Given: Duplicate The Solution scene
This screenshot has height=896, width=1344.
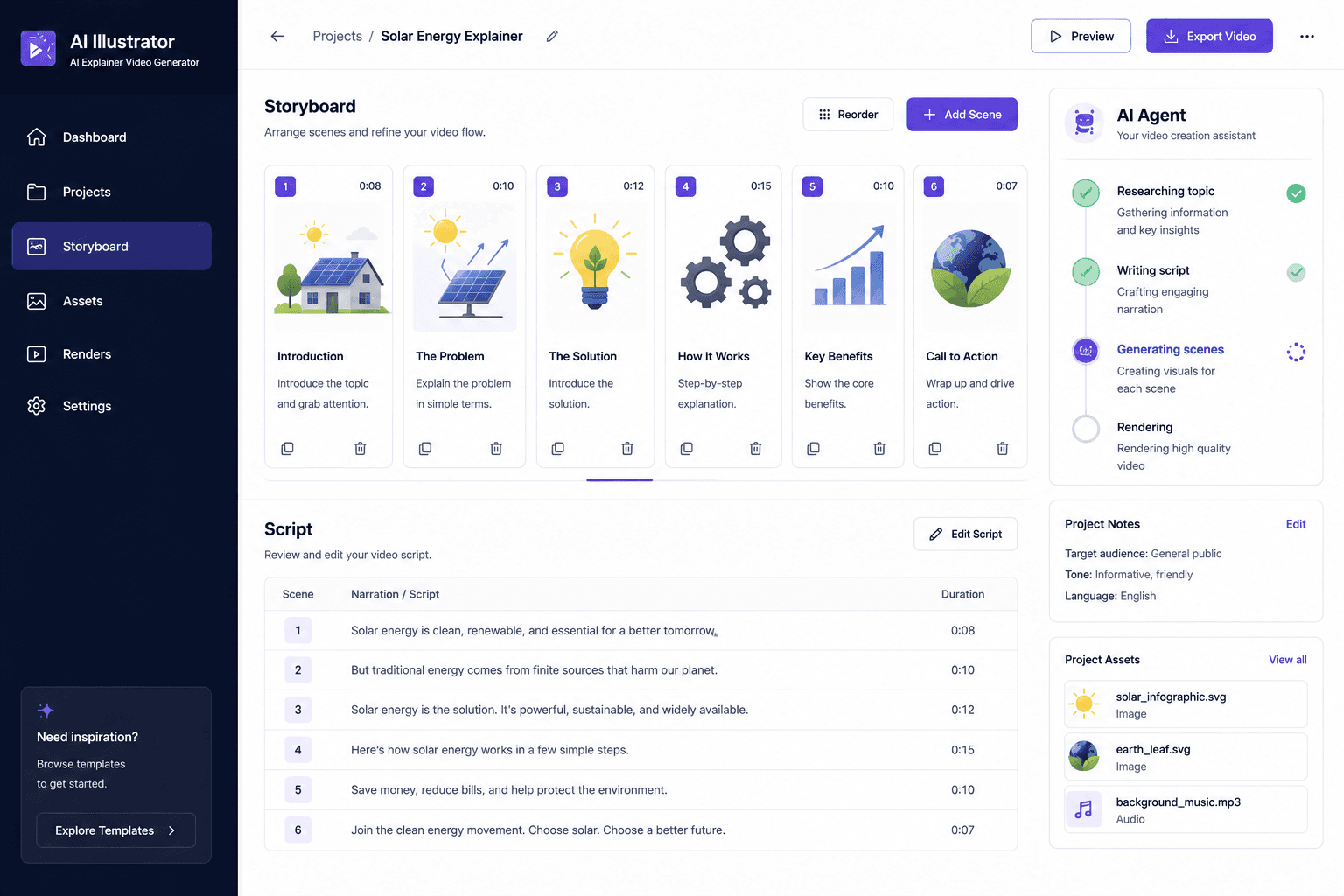Looking at the screenshot, I should [558, 449].
